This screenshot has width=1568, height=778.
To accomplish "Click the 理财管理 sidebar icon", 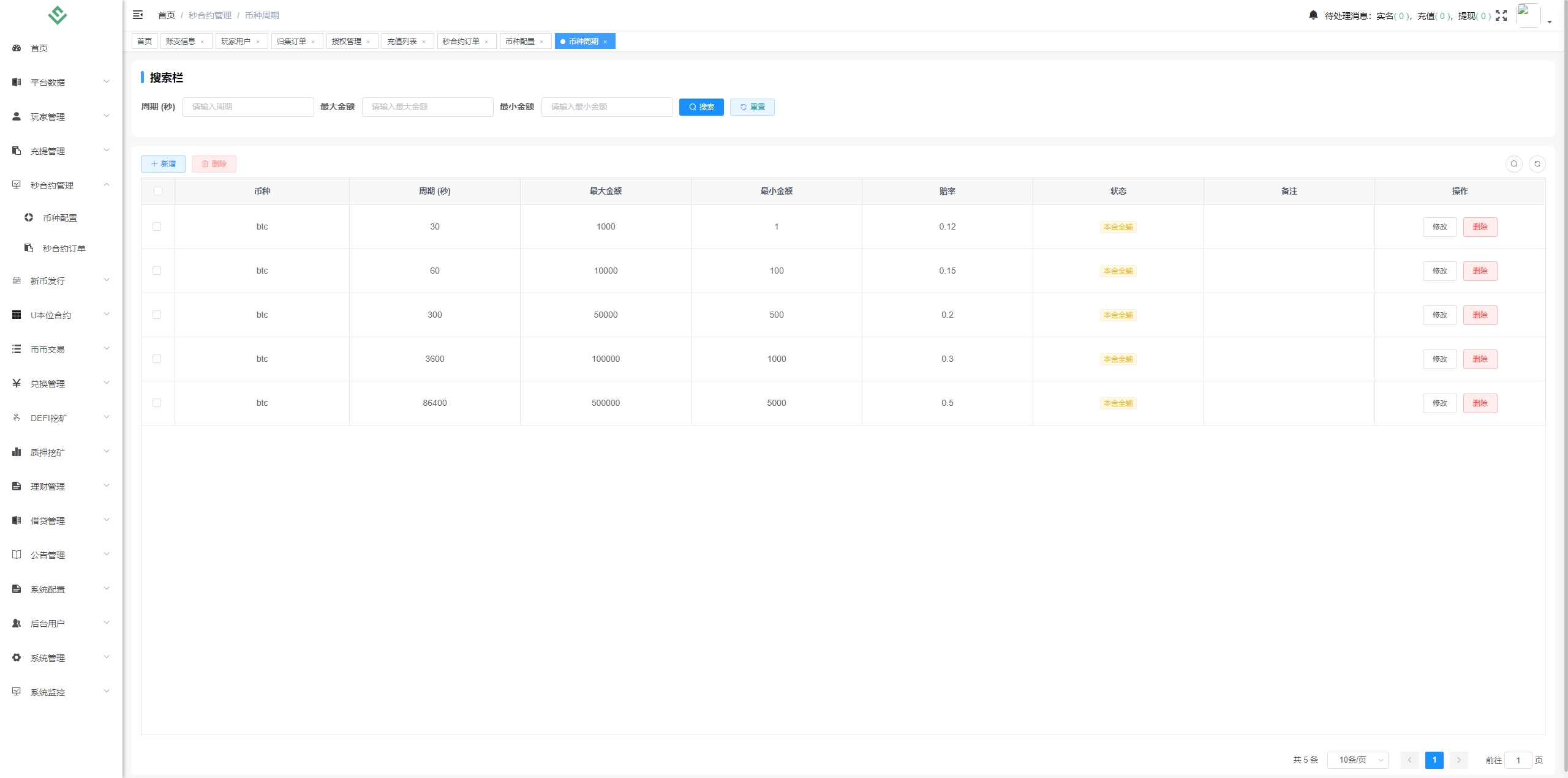I will [17, 486].
